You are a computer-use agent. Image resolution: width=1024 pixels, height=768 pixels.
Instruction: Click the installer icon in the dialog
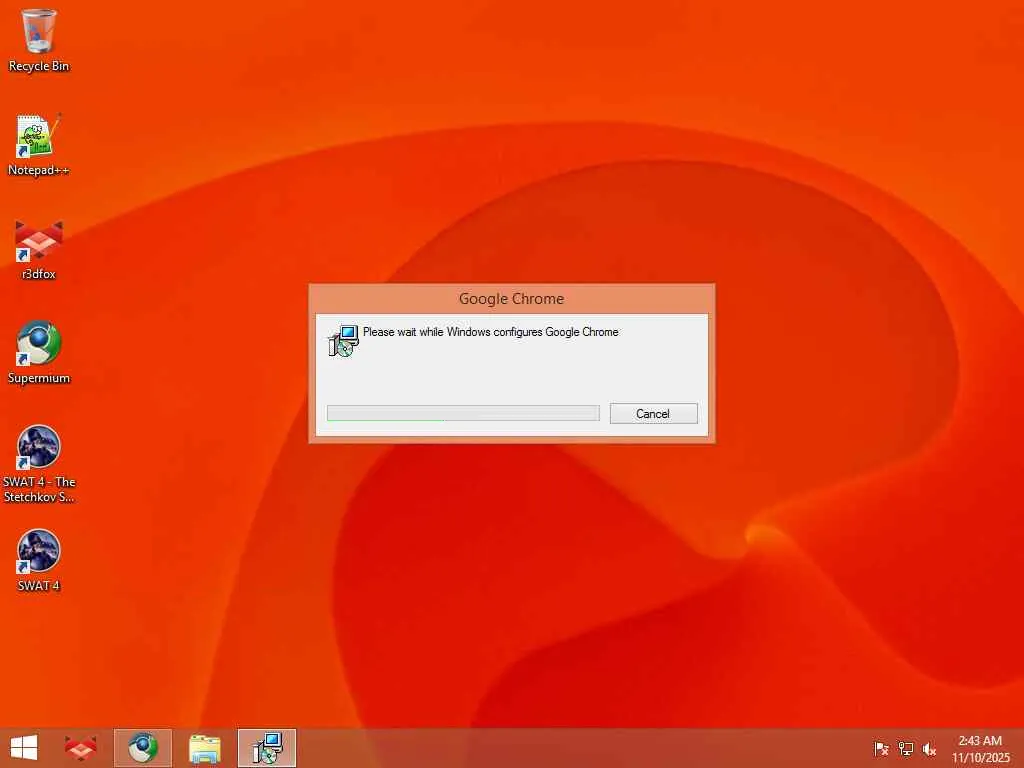coord(343,340)
